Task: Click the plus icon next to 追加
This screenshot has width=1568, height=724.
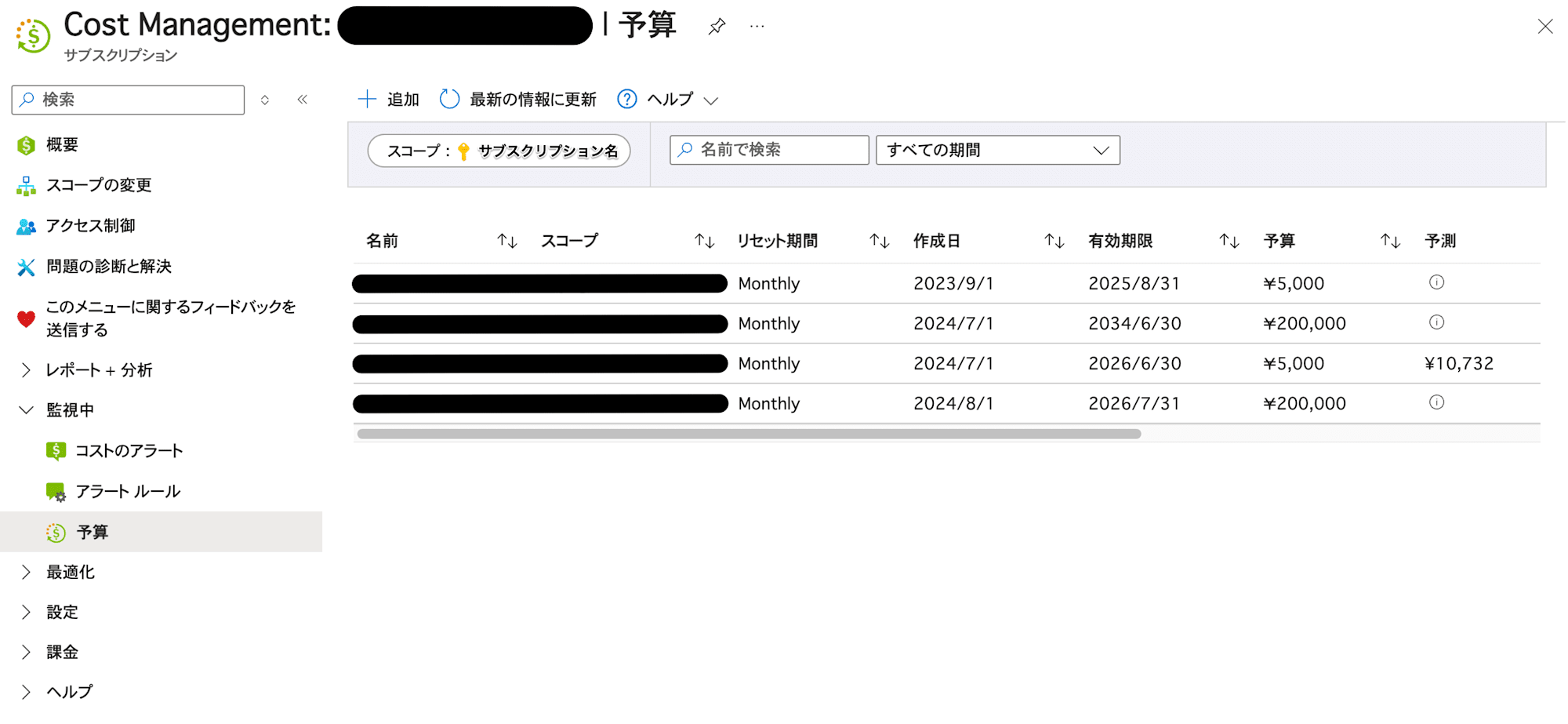Action: [367, 100]
